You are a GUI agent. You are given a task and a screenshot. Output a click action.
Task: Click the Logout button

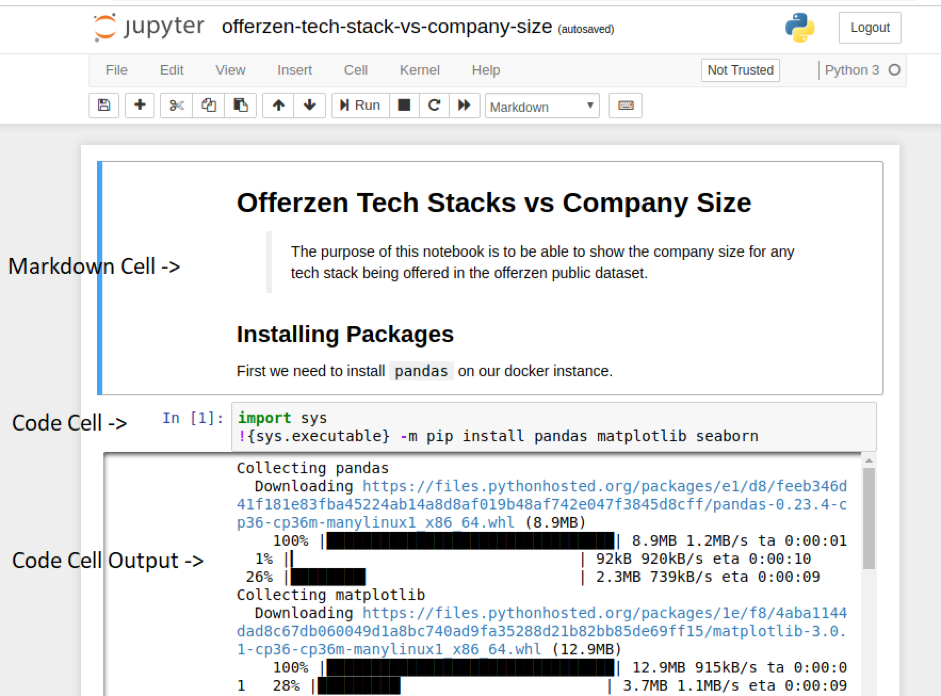(x=870, y=28)
